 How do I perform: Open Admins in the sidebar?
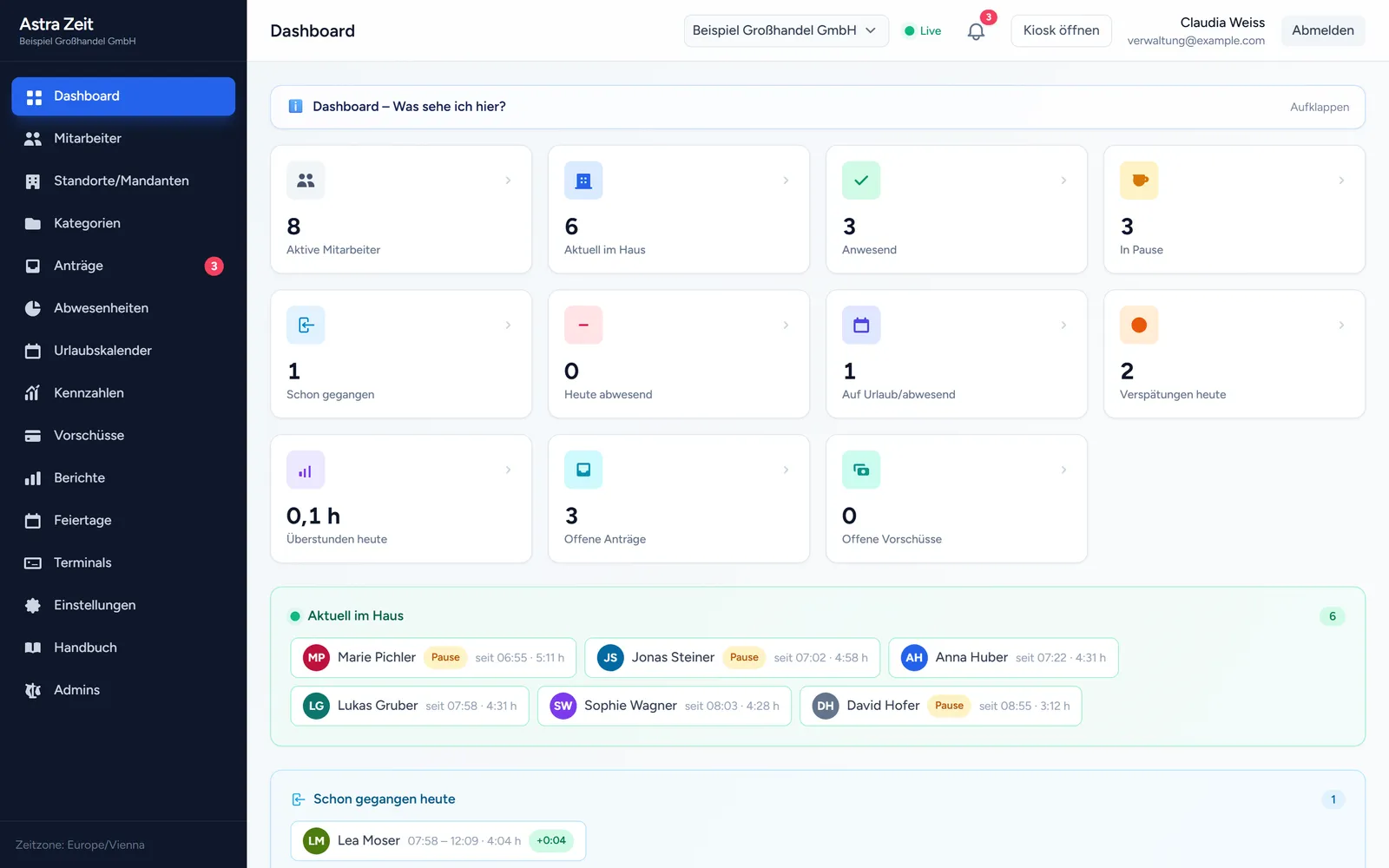pyautogui.click(x=123, y=691)
